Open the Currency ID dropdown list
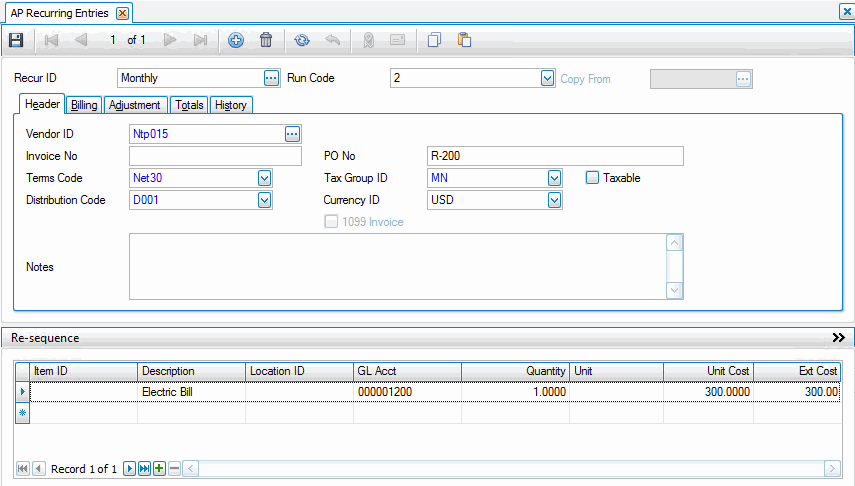 [x=555, y=200]
